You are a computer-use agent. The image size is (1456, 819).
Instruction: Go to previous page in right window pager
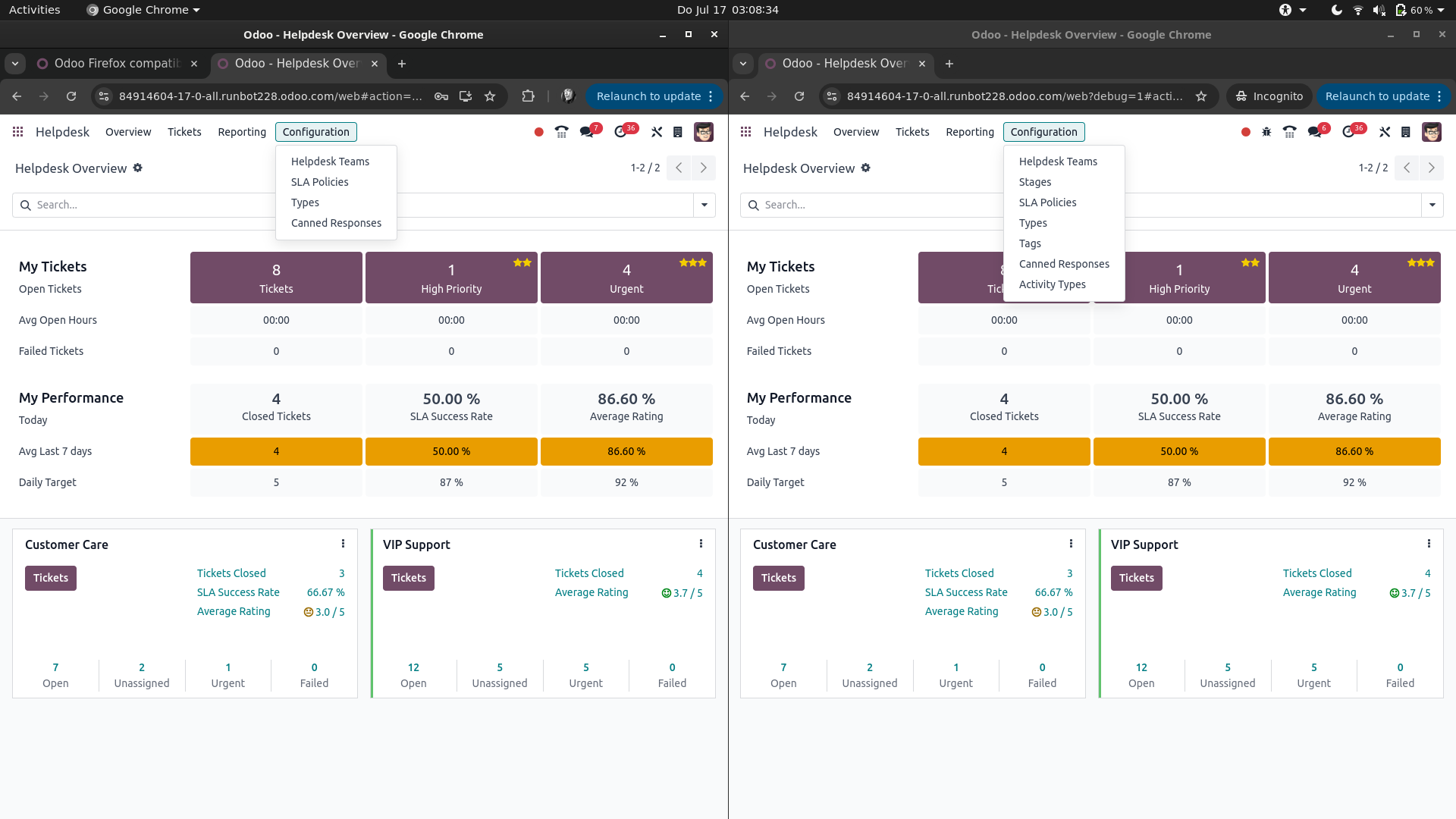pyautogui.click(x=1407, y=168)
